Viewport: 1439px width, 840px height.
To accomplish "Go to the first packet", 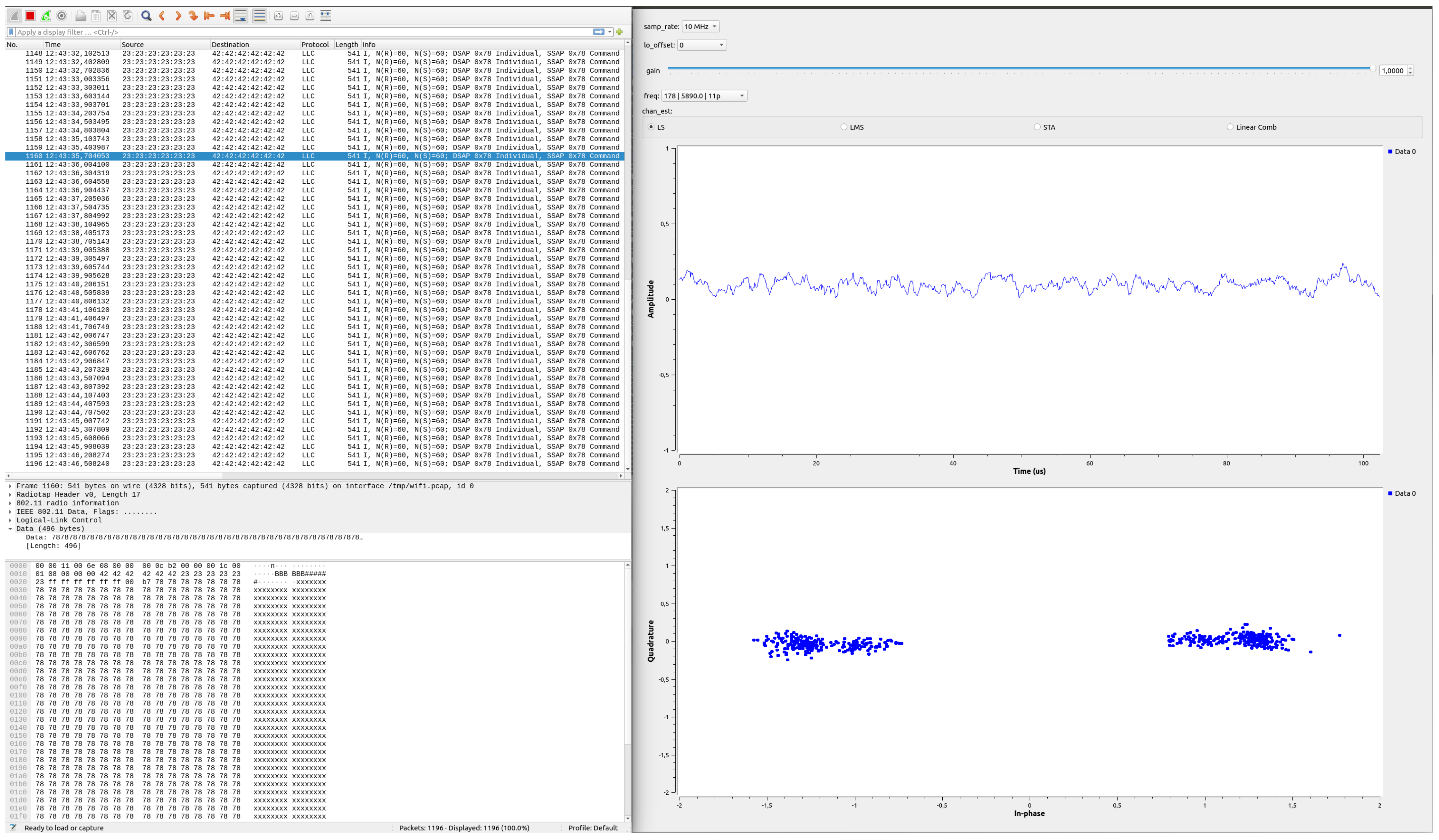I will 209,16.
